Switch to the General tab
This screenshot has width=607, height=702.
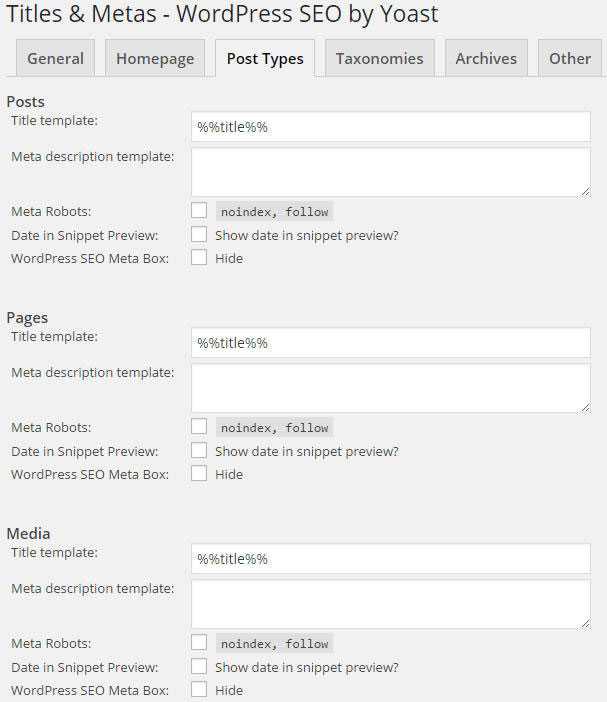pyautogui.click(x=55, y=58)
